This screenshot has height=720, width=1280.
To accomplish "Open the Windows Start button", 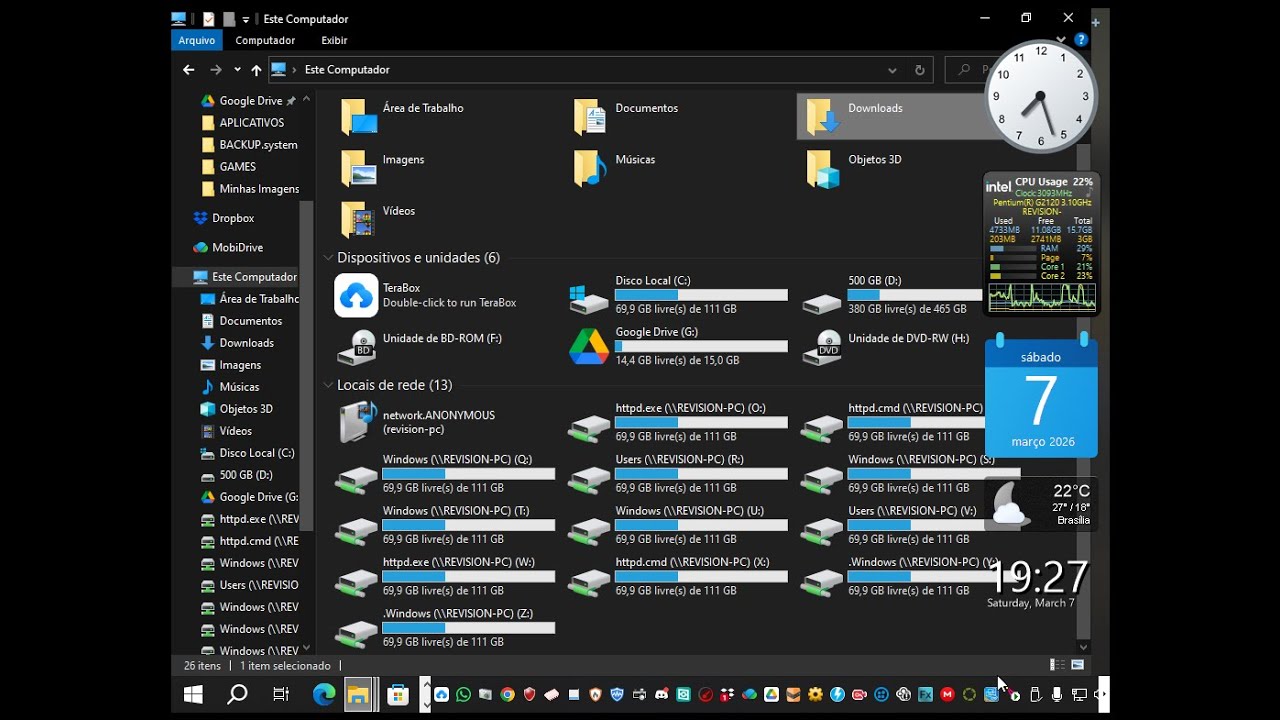I will (194, 694).
